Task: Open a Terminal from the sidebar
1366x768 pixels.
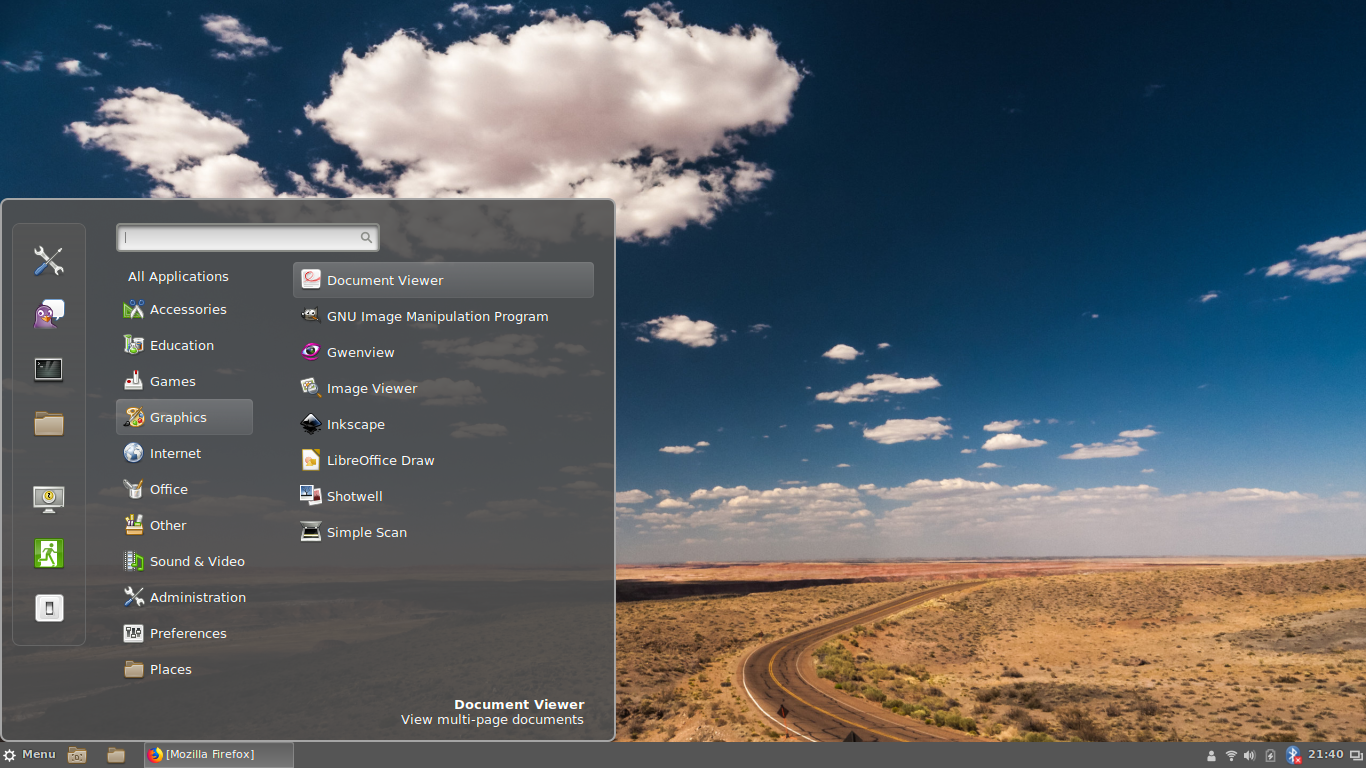Action: click(x=48, y=369)
